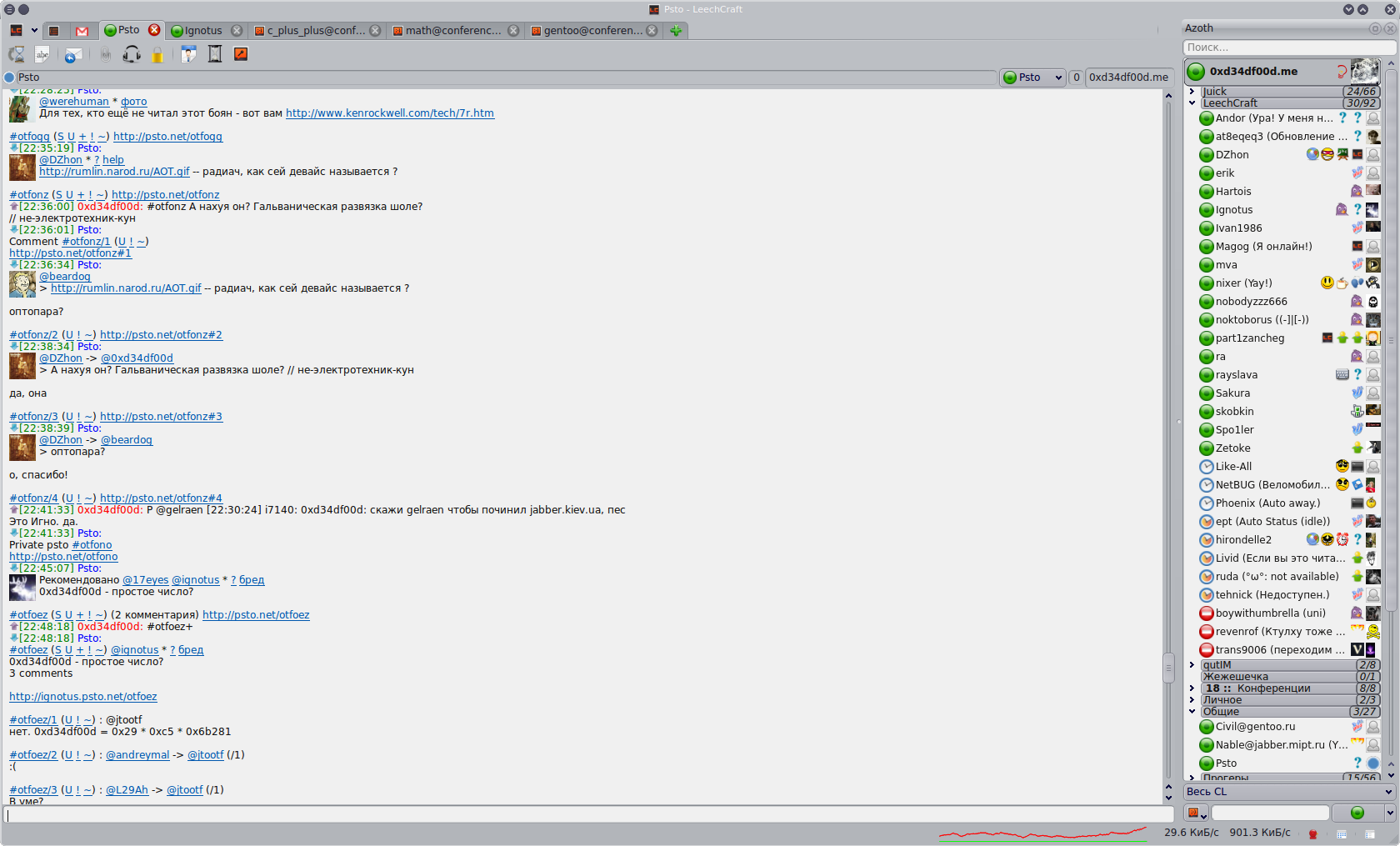This screenshot has width=1400, height=846.
Task: Click the reply envelope toolbar icon
Action: coord(73,54)
